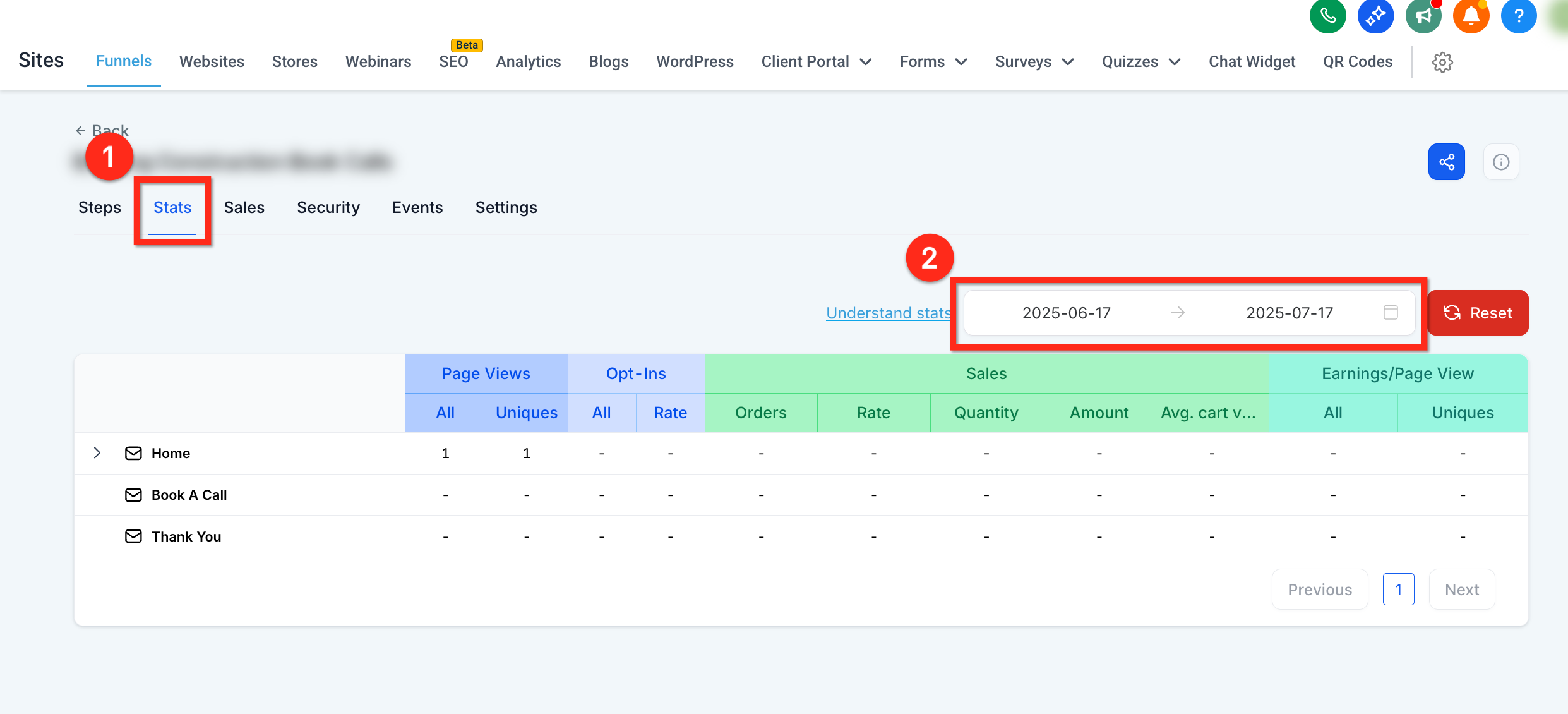Open the Stores tab
The height and width of the screenshot is (714, 1568).
point(294,62)
